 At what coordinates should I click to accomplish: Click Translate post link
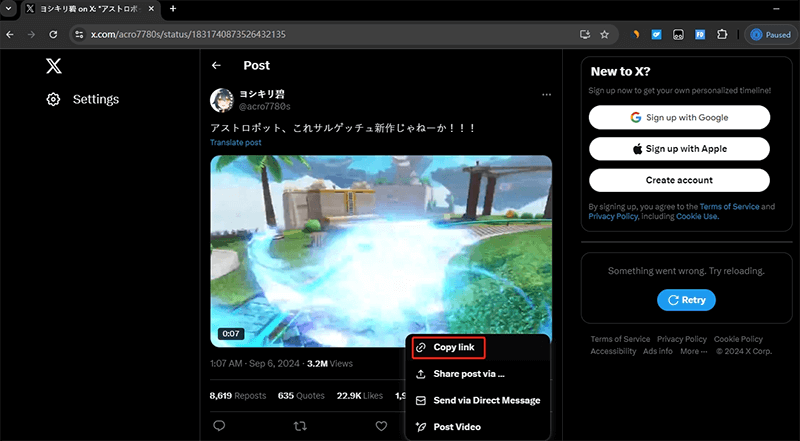236,142
